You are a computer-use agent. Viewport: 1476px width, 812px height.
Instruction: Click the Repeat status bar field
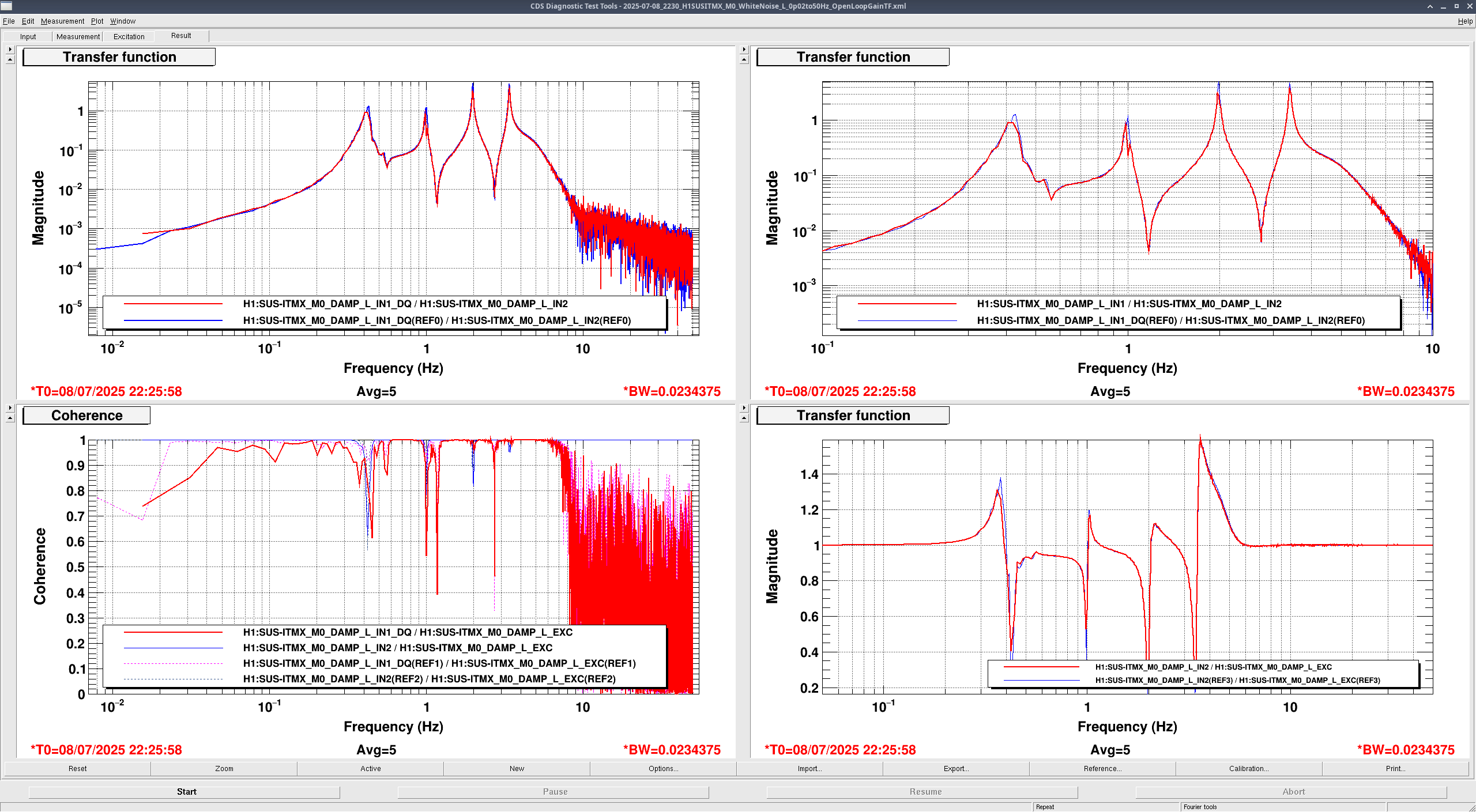coord(1106,807)
